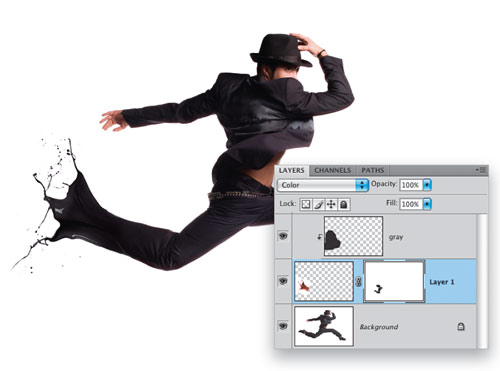Toggle Lock transparent pixels icon
Screen dimensions: 500x371
[x=306, y=204]
